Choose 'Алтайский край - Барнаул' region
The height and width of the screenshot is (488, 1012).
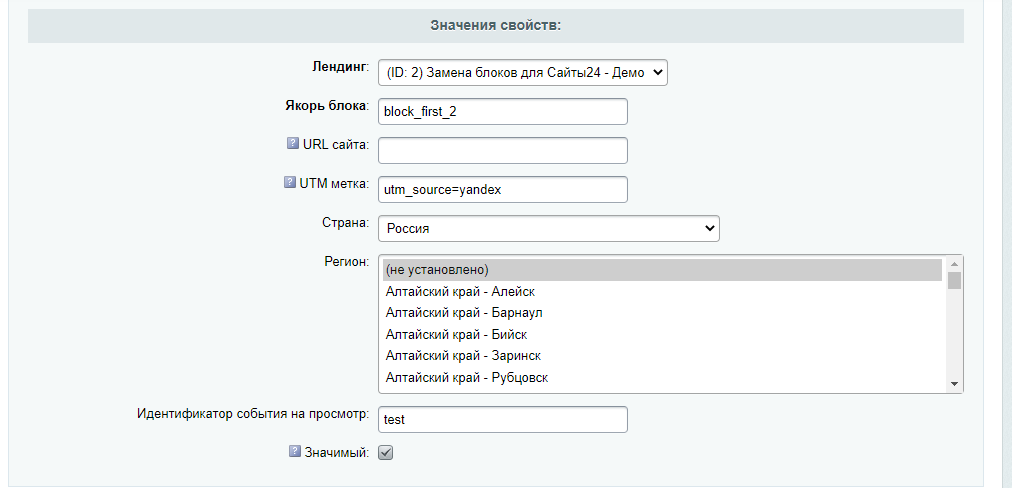coord(661,313)
